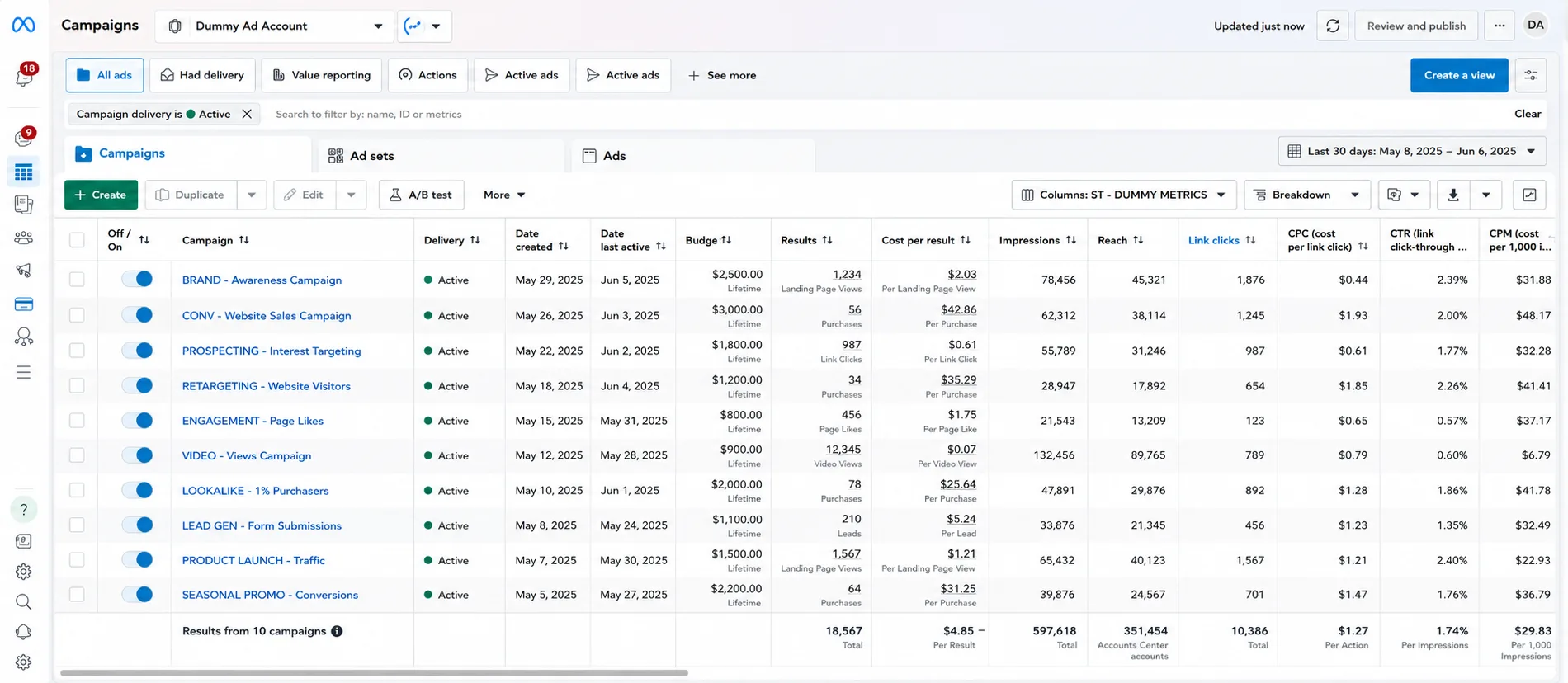Open the view filter settings sliders icon
Image resolution: width=1568 pixels, height=683 pixels.
[x=1531, y=75]
